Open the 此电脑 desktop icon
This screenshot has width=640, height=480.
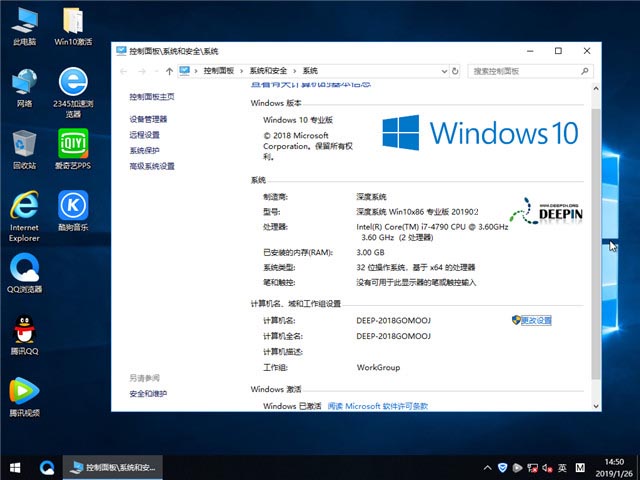(24, 26)
